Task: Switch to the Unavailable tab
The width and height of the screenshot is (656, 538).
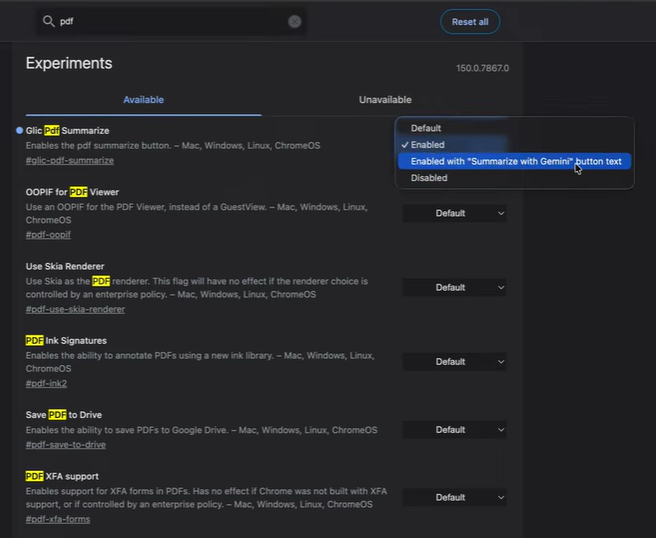Action: [385, 100]
